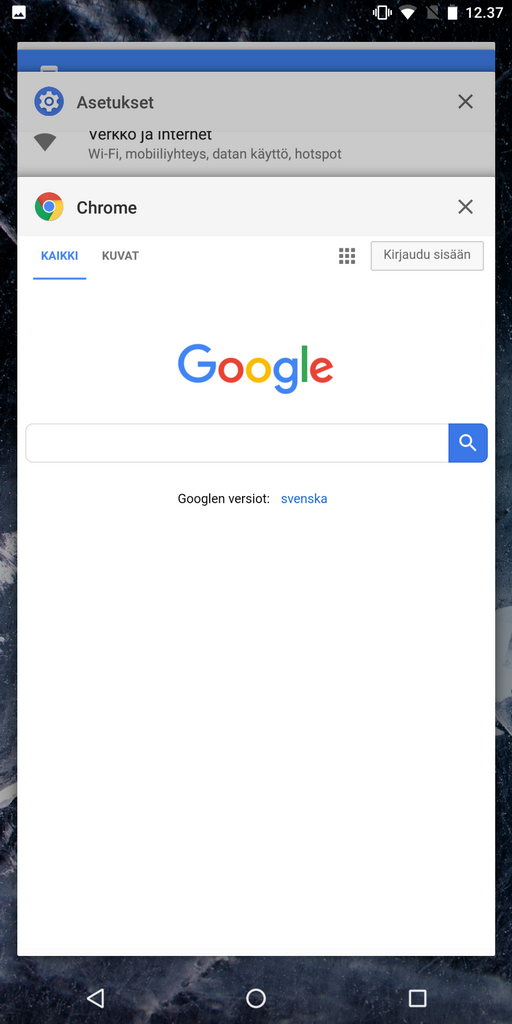The height and width of the screenshot is (1024, 512).
Task: Dismiss the Asetukset card from recents
Action: (x=465, y=101)
